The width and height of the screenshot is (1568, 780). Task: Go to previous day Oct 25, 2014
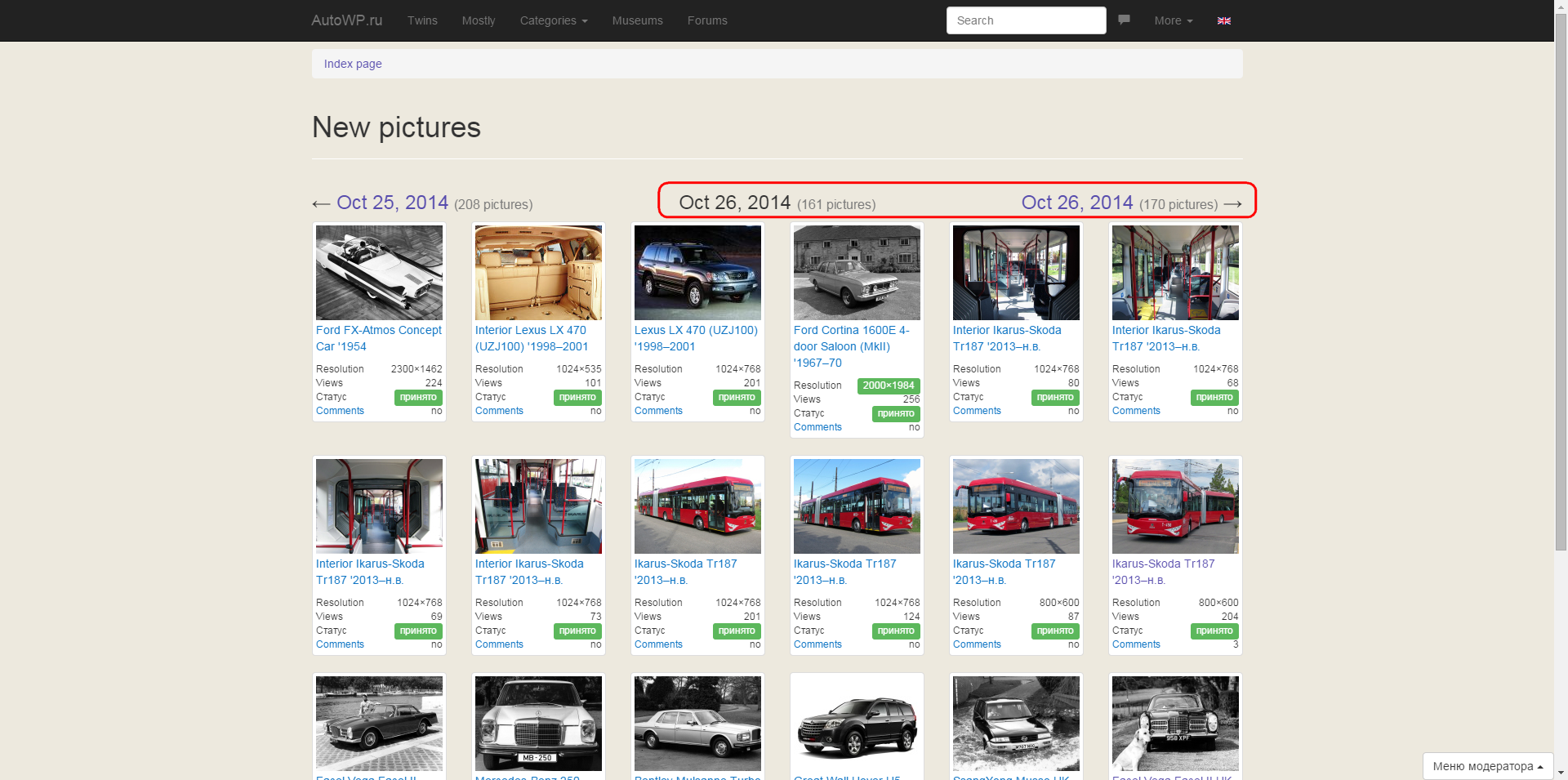pos(392,203)
